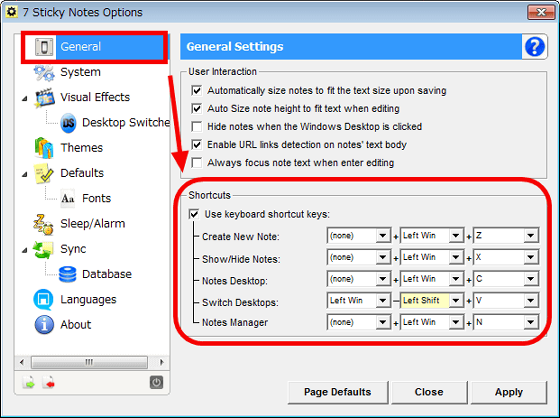Click the sidebar horizontal scrollbar thumb
This screenshot has width=560, height=418.
coord(89,362)
